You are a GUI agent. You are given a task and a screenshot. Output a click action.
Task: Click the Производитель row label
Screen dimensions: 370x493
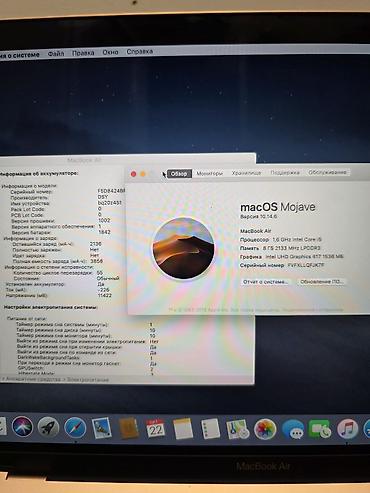pyautogui.click(x=30, y=197)
